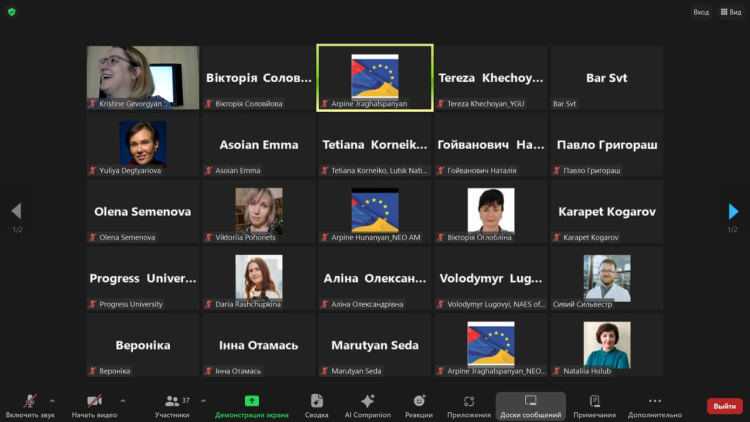Image resolution: width=750 pixels, height=422 pixels.
Task: Expand the chevron next to Участники
Action: (204, 400)
